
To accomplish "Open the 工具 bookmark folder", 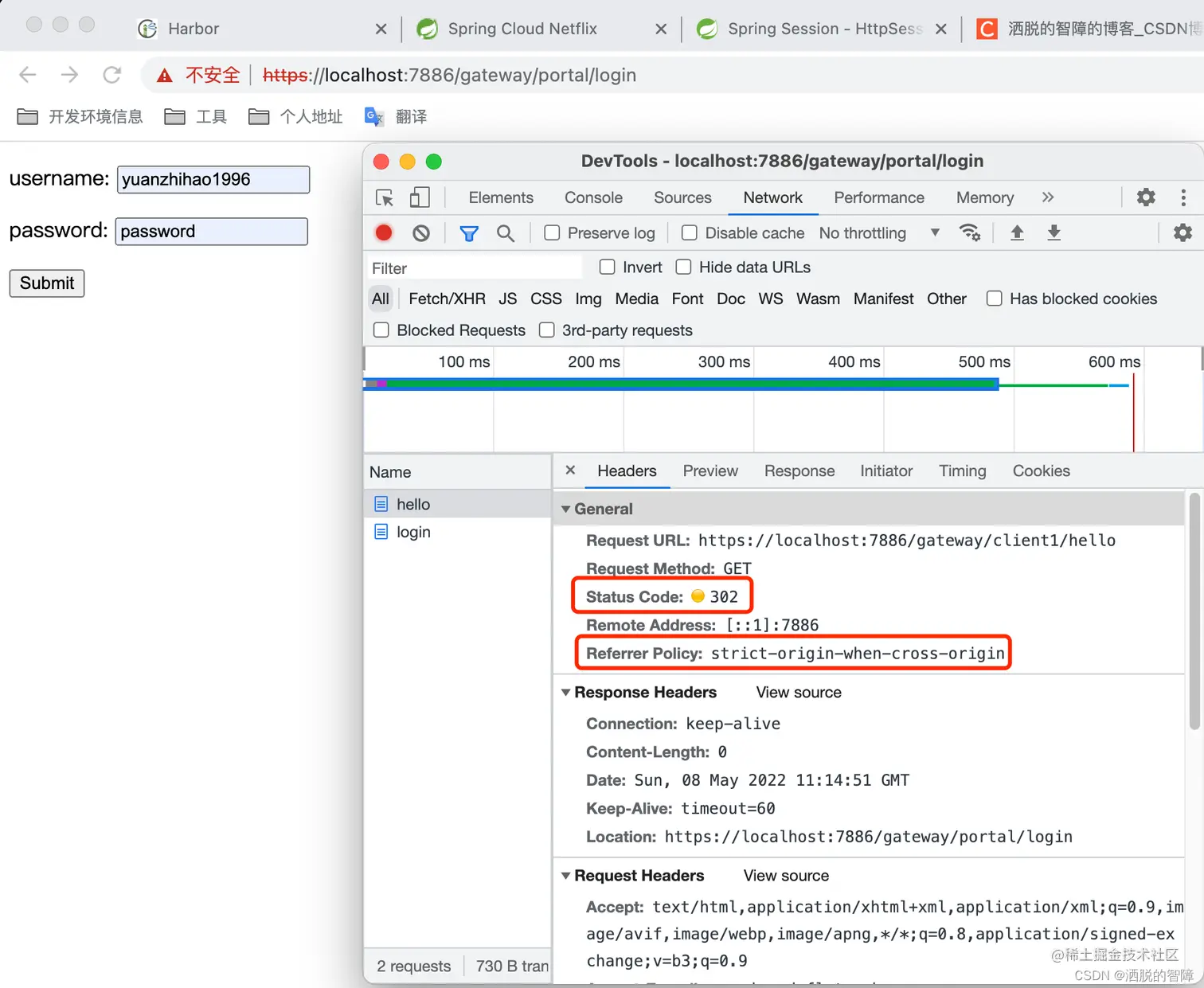I will point(196,117).
